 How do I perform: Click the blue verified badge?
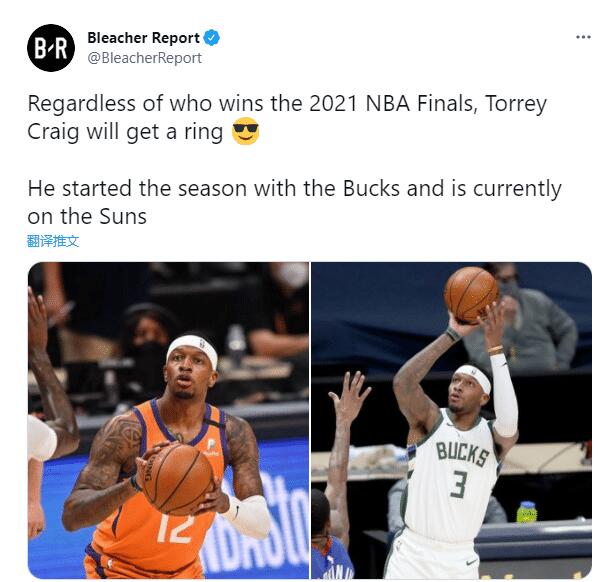tap(211, 38)
